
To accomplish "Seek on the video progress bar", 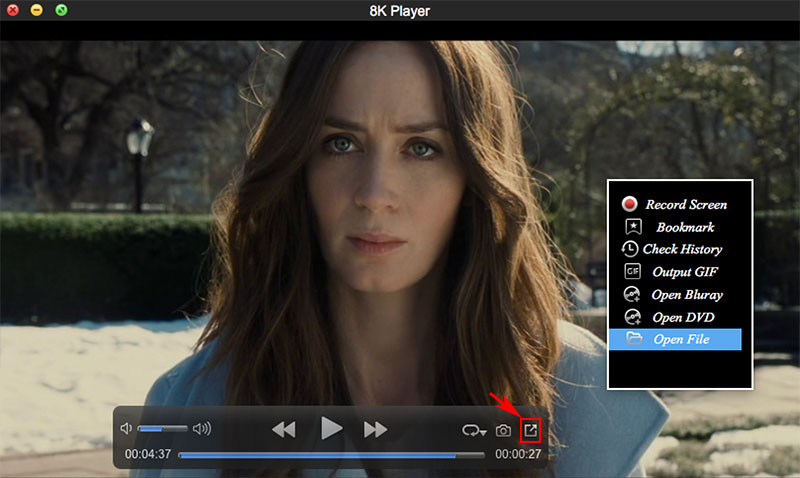I will [x=332, y=454].
